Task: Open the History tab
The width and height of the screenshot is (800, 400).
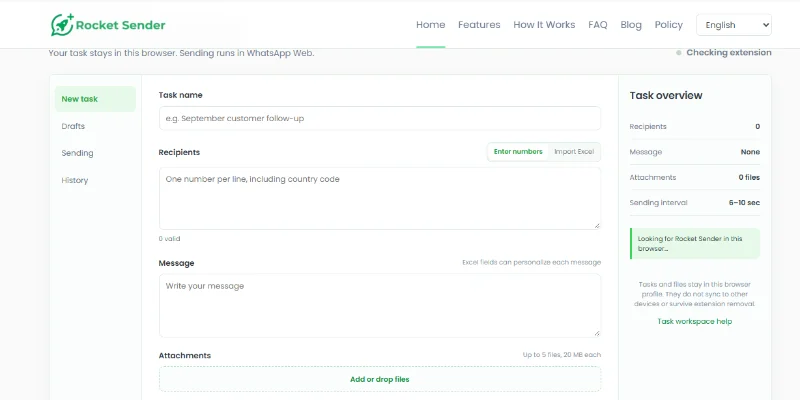Action: pyautogui.click(x=95, y=180)
